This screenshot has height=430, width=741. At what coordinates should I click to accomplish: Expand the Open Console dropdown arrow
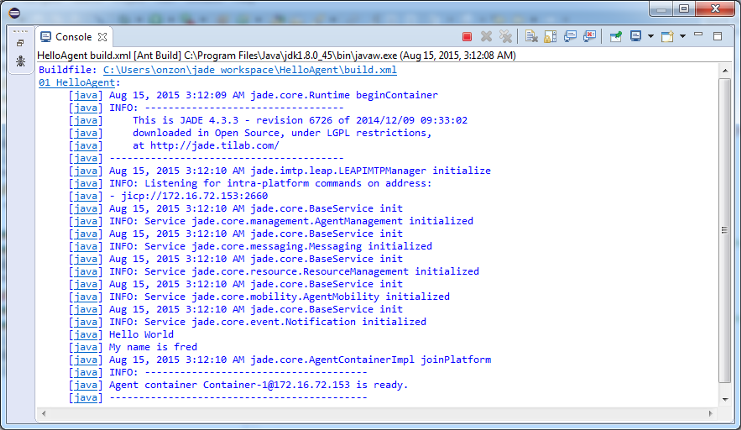tap(682, 36)
